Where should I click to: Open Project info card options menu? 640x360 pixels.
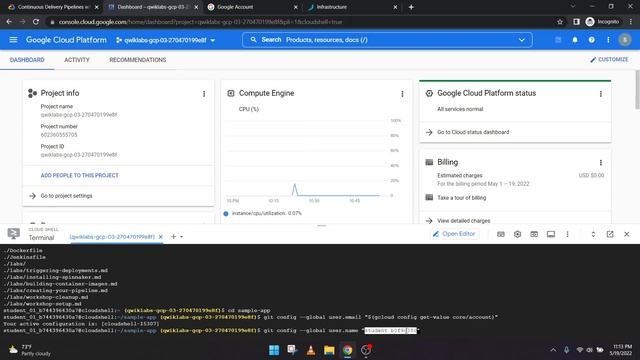[x=204, y=94]
